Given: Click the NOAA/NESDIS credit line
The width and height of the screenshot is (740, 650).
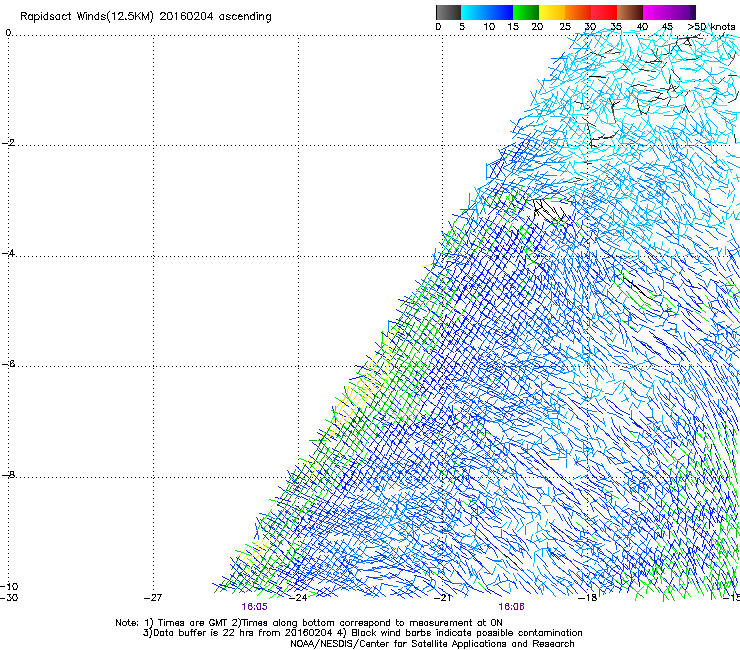Looking at the screenshot, I should pos(432,644).
